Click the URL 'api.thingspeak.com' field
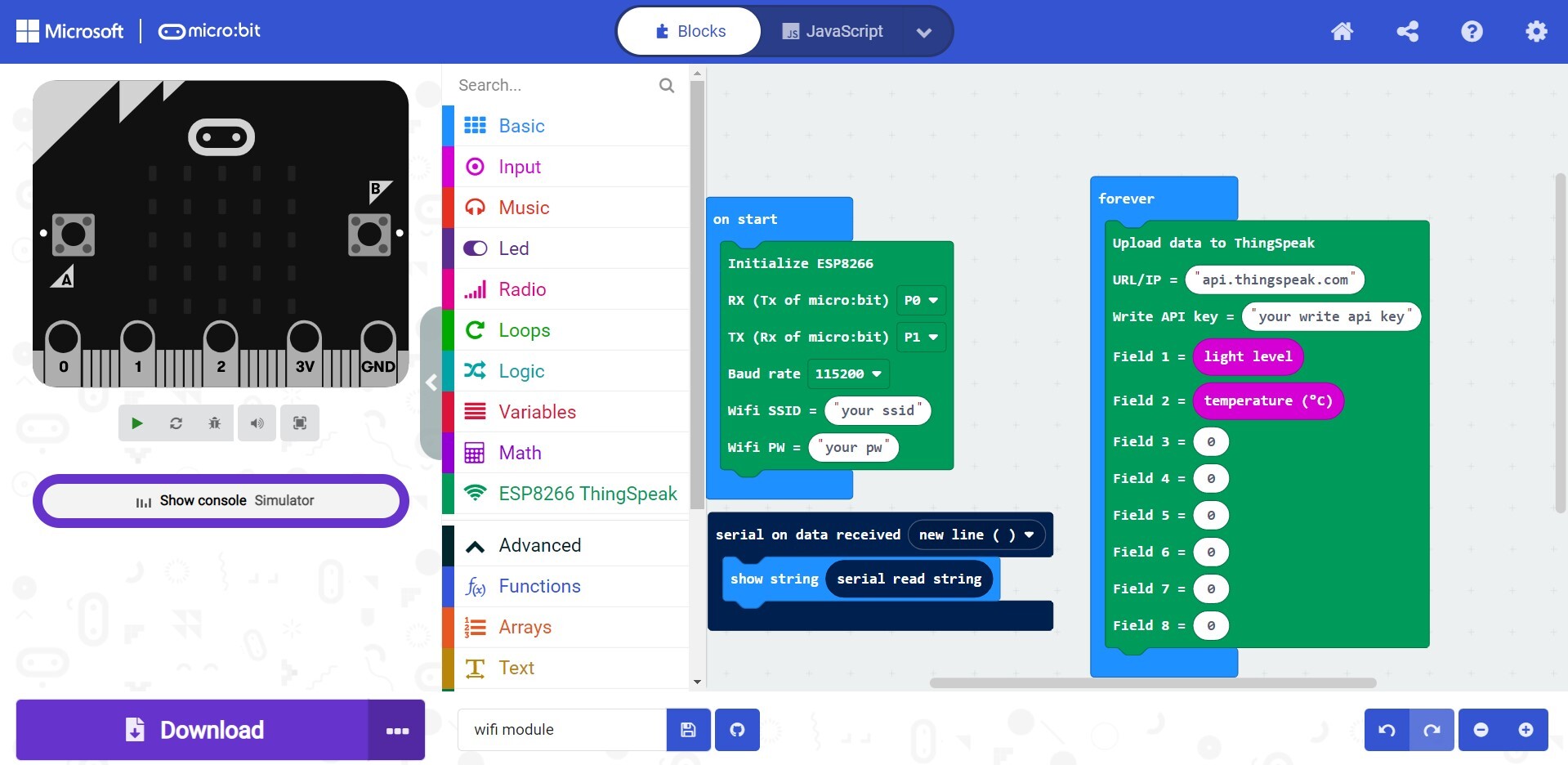The height and width of the screenshot is (765, 1568). [x=1275, y=280]
